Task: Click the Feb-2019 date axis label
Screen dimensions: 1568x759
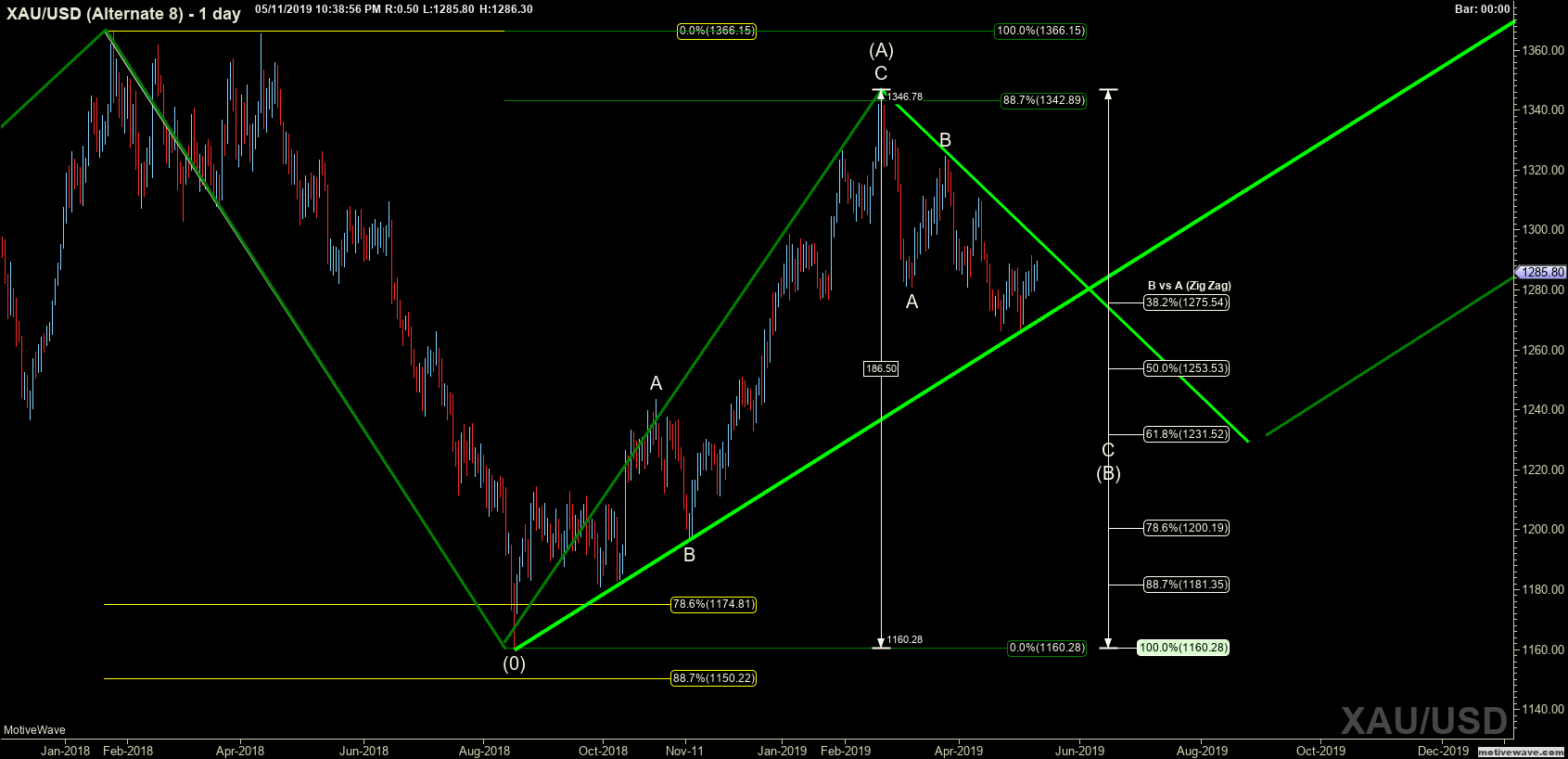Action: pos(846,751)
